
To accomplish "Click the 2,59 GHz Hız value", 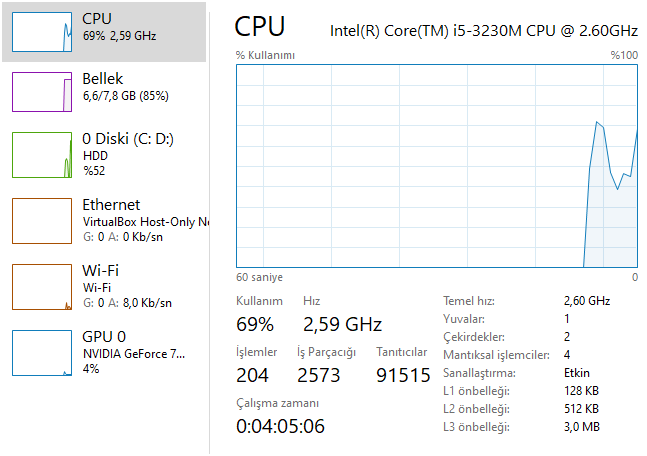I will click(342, 324).
